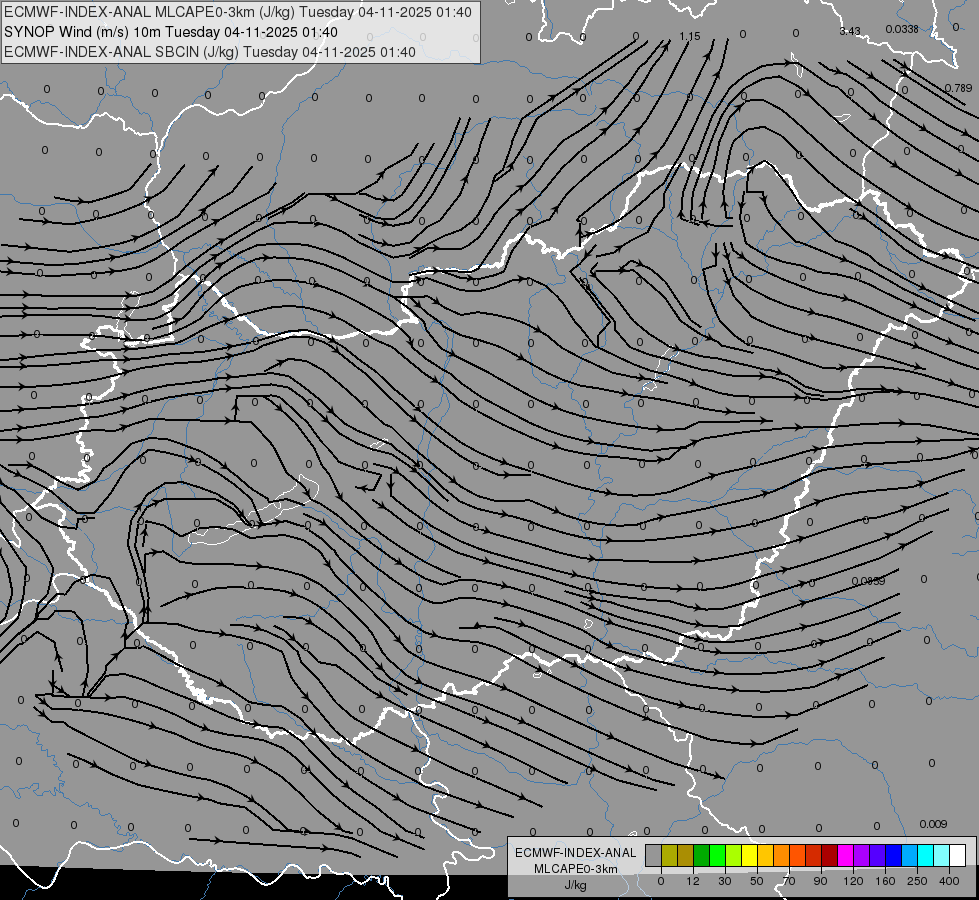
Task: Click the SBCIN title line in the header
Action: click(x=209, y=52)
